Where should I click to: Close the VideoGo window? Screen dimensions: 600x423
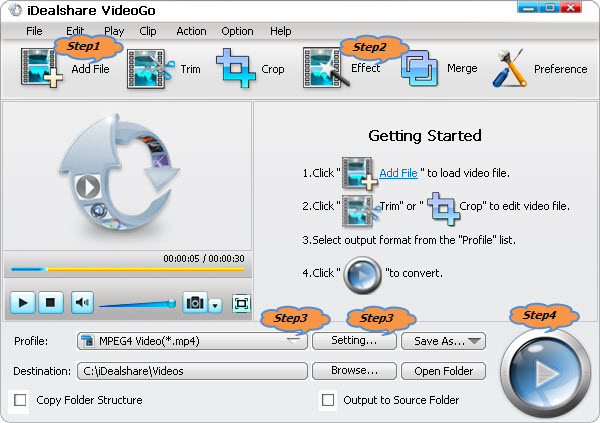(571, 7)
